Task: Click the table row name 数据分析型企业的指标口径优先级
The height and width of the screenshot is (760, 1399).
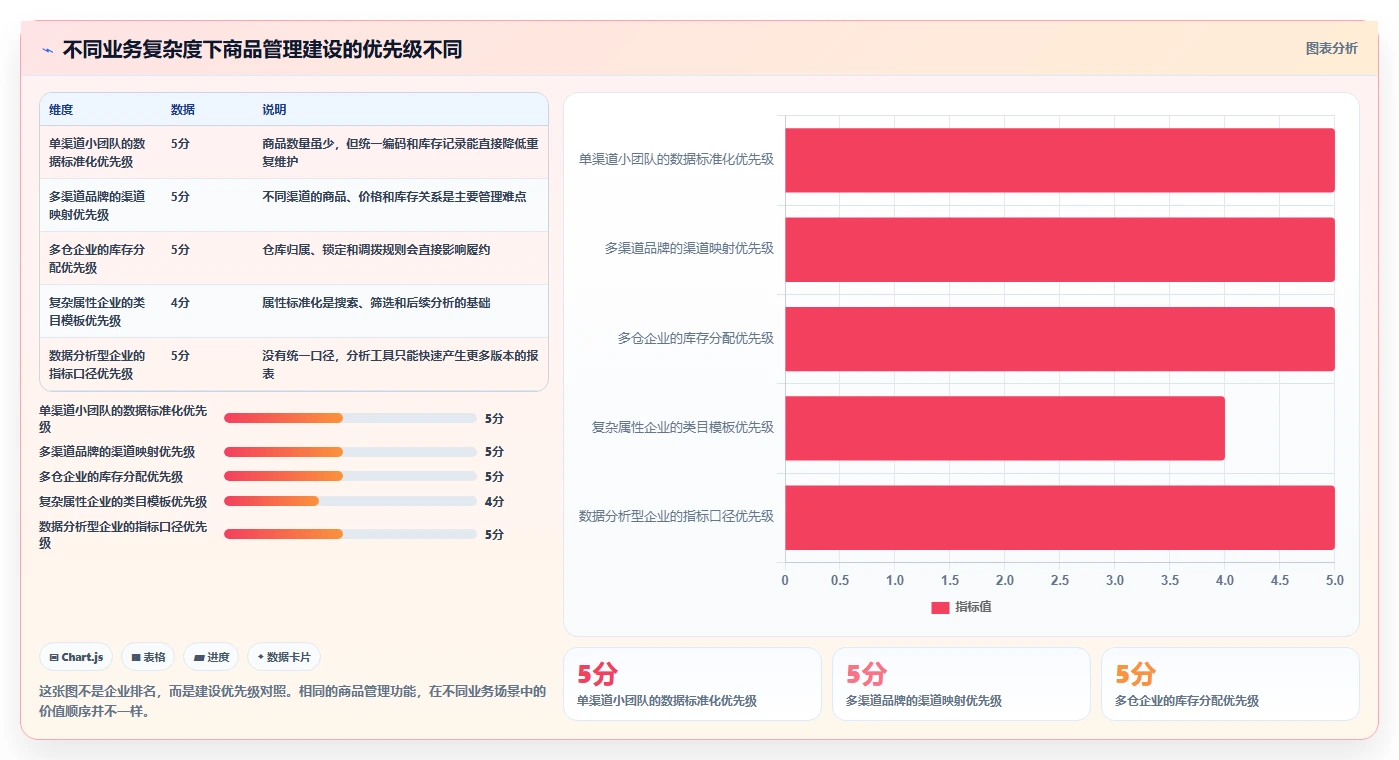Action: [97, 365]
